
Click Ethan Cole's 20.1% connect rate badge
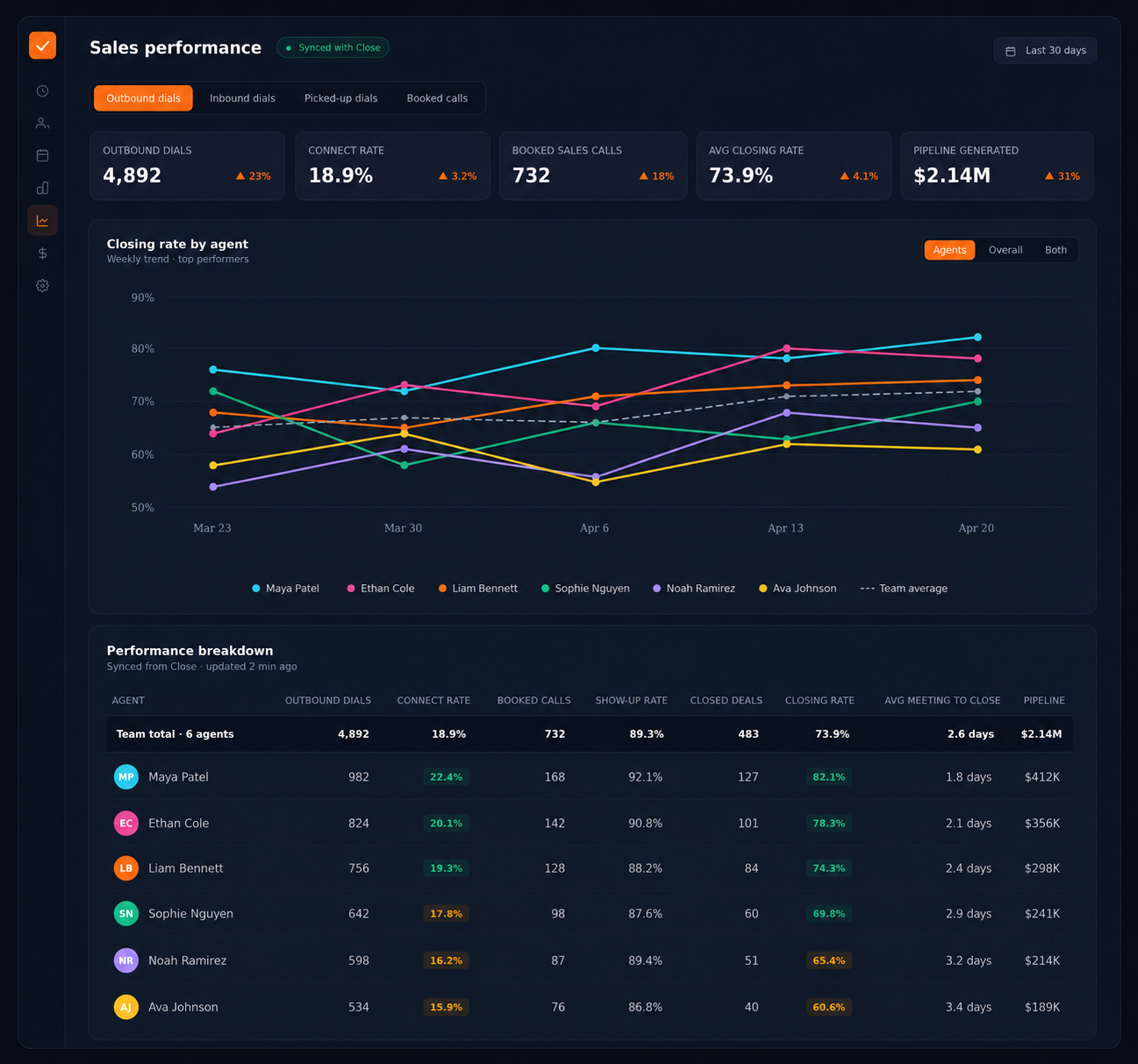pyautogui.click(x=446, y=823)
